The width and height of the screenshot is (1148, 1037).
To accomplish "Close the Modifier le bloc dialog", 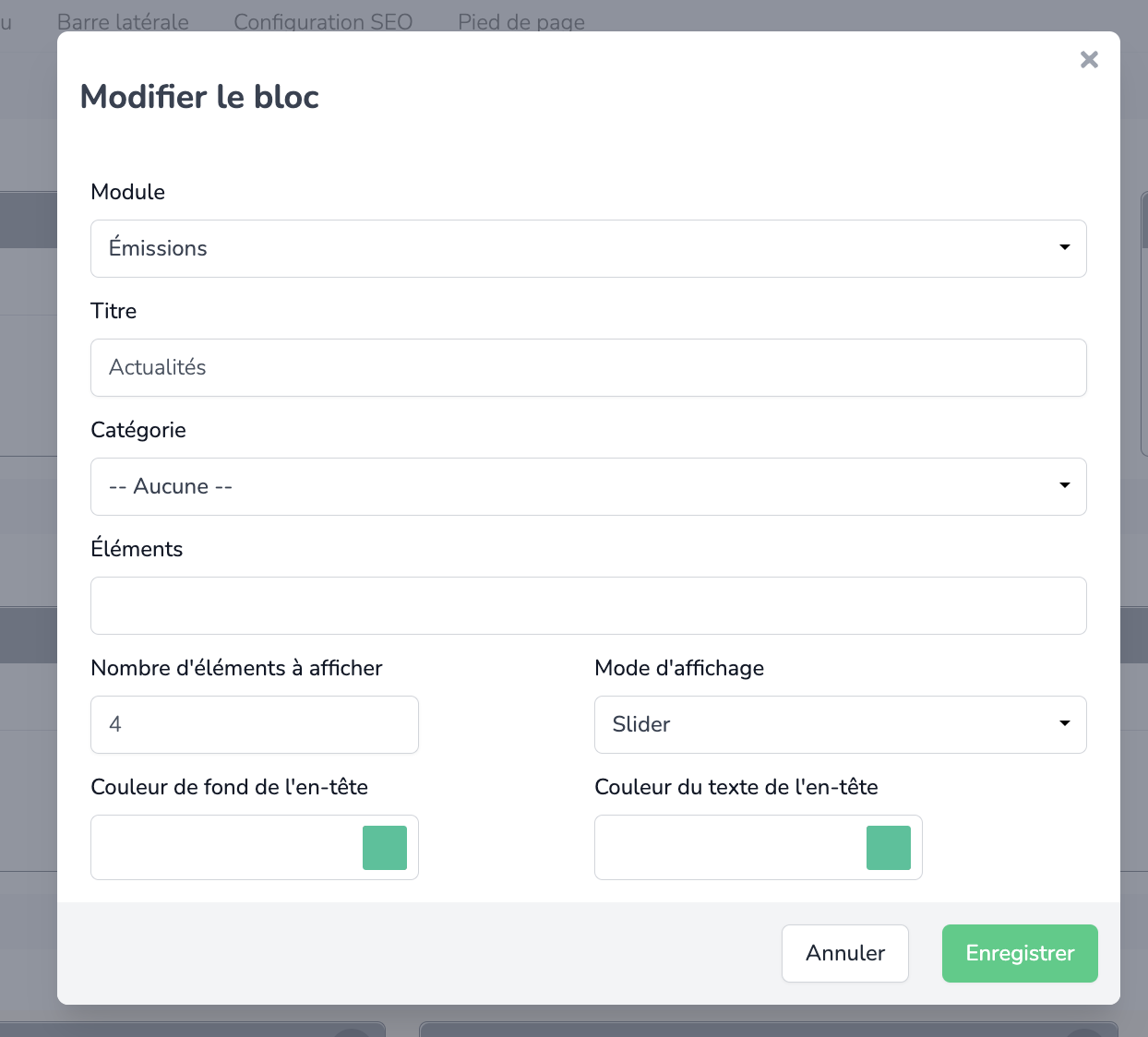I will click(x=1089, y=60).
